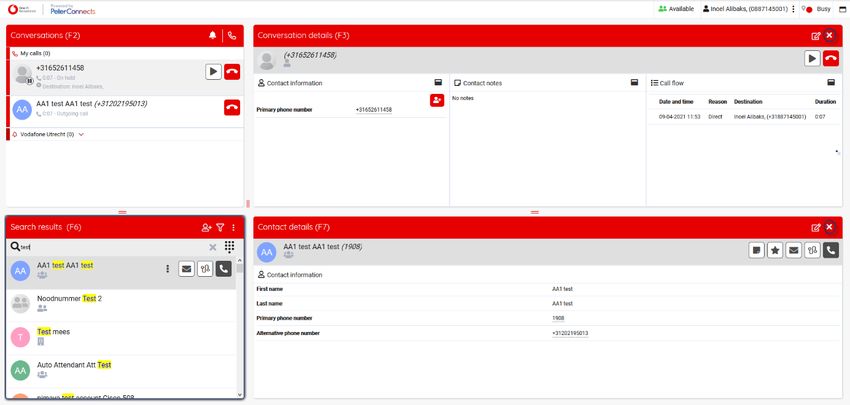Click the Destination column header
This screenshot has height=405, width=850.
tap(748, 102)
